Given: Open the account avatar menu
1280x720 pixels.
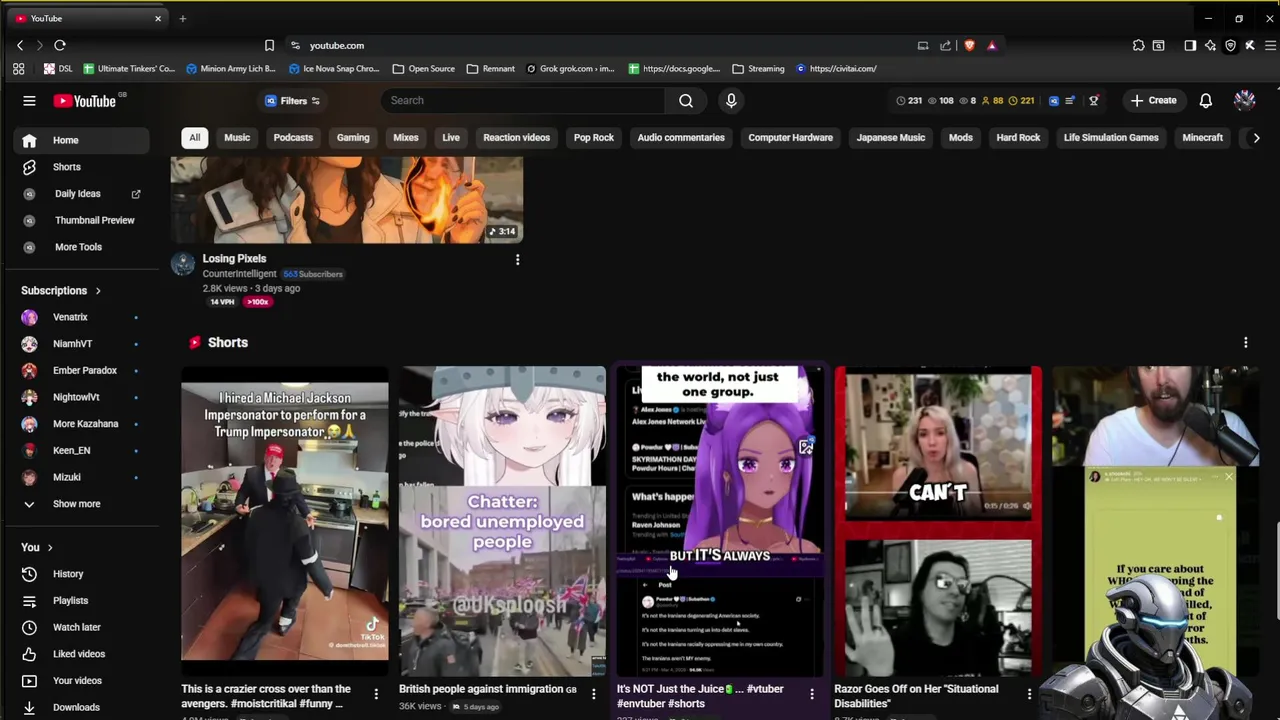Looking at the screenshot, I should (1244, 100).
